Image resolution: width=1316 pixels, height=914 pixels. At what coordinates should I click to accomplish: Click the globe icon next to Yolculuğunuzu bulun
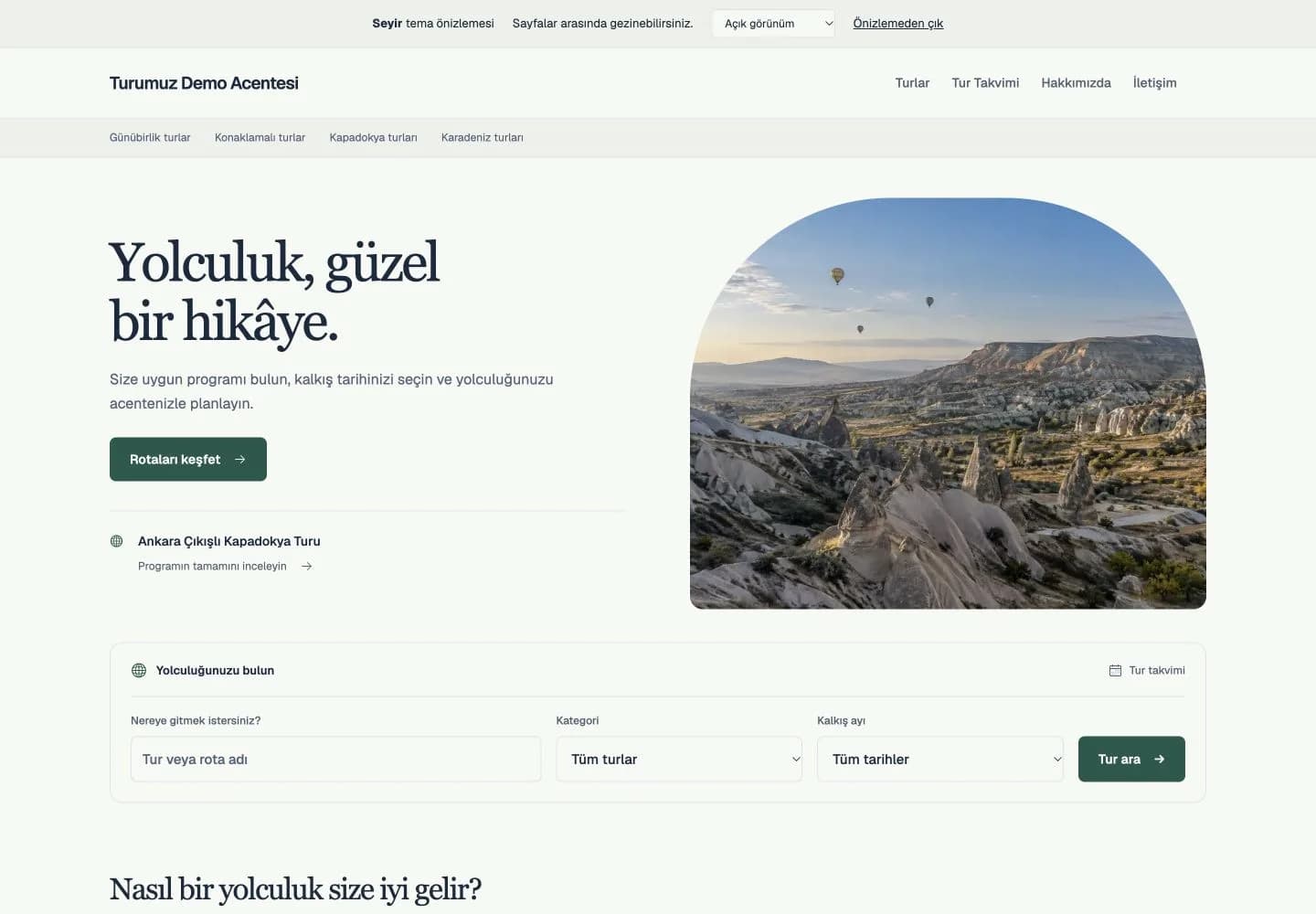(139, 670)
